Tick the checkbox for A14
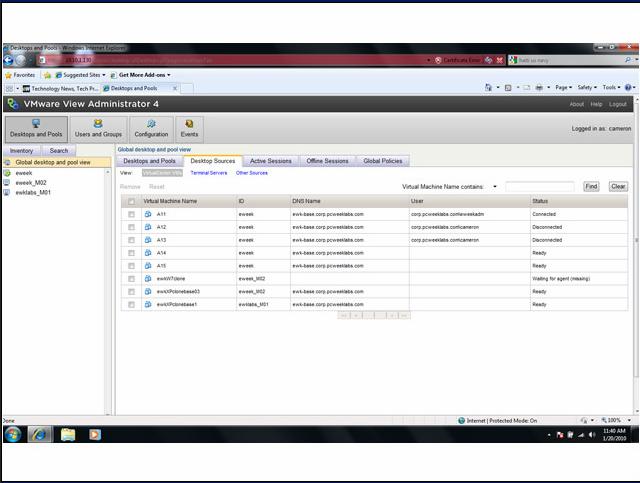Image resolution: width=640 pixels, height=483 pixels. pos(131,253)
